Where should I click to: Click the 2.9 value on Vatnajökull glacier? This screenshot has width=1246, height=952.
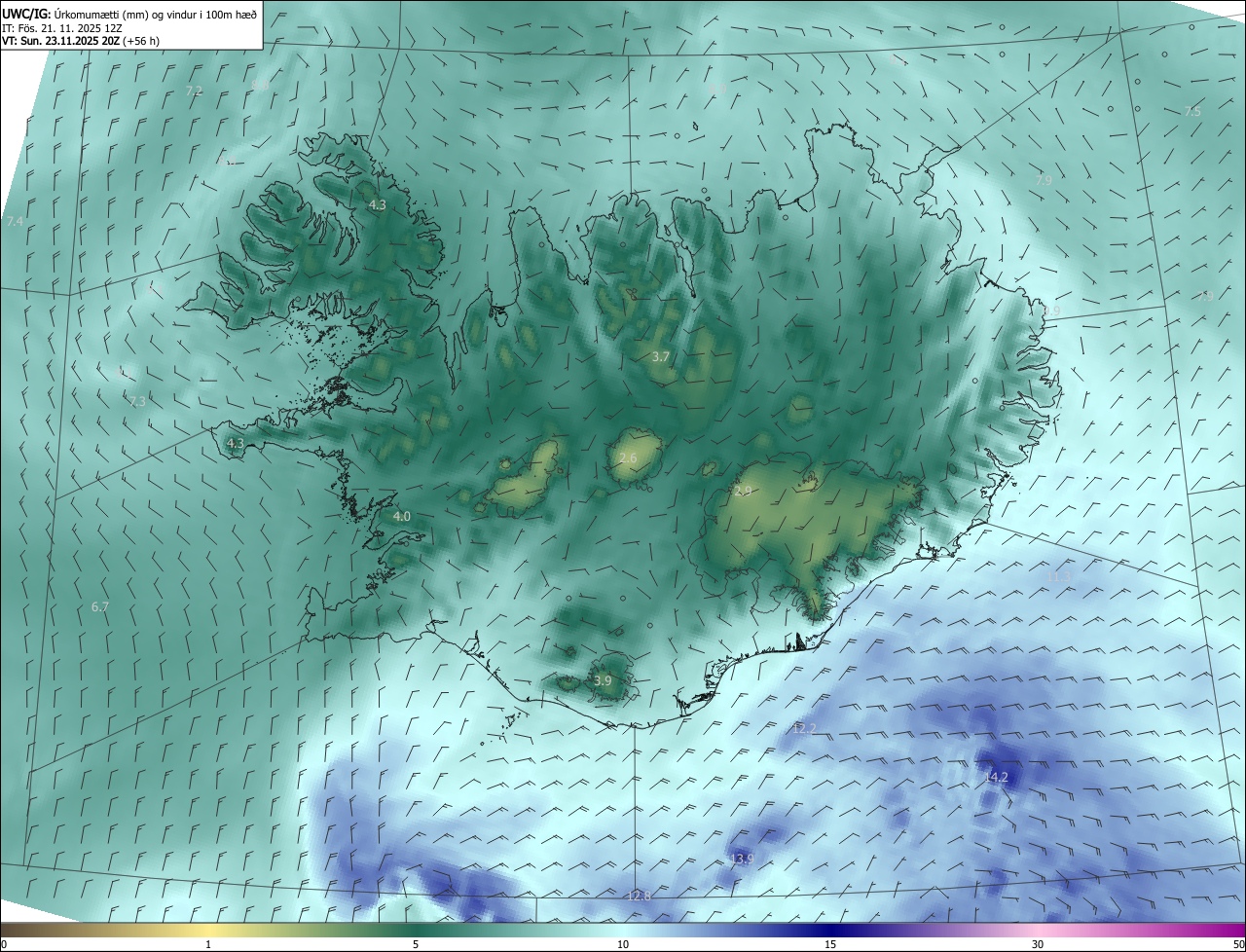743,492
